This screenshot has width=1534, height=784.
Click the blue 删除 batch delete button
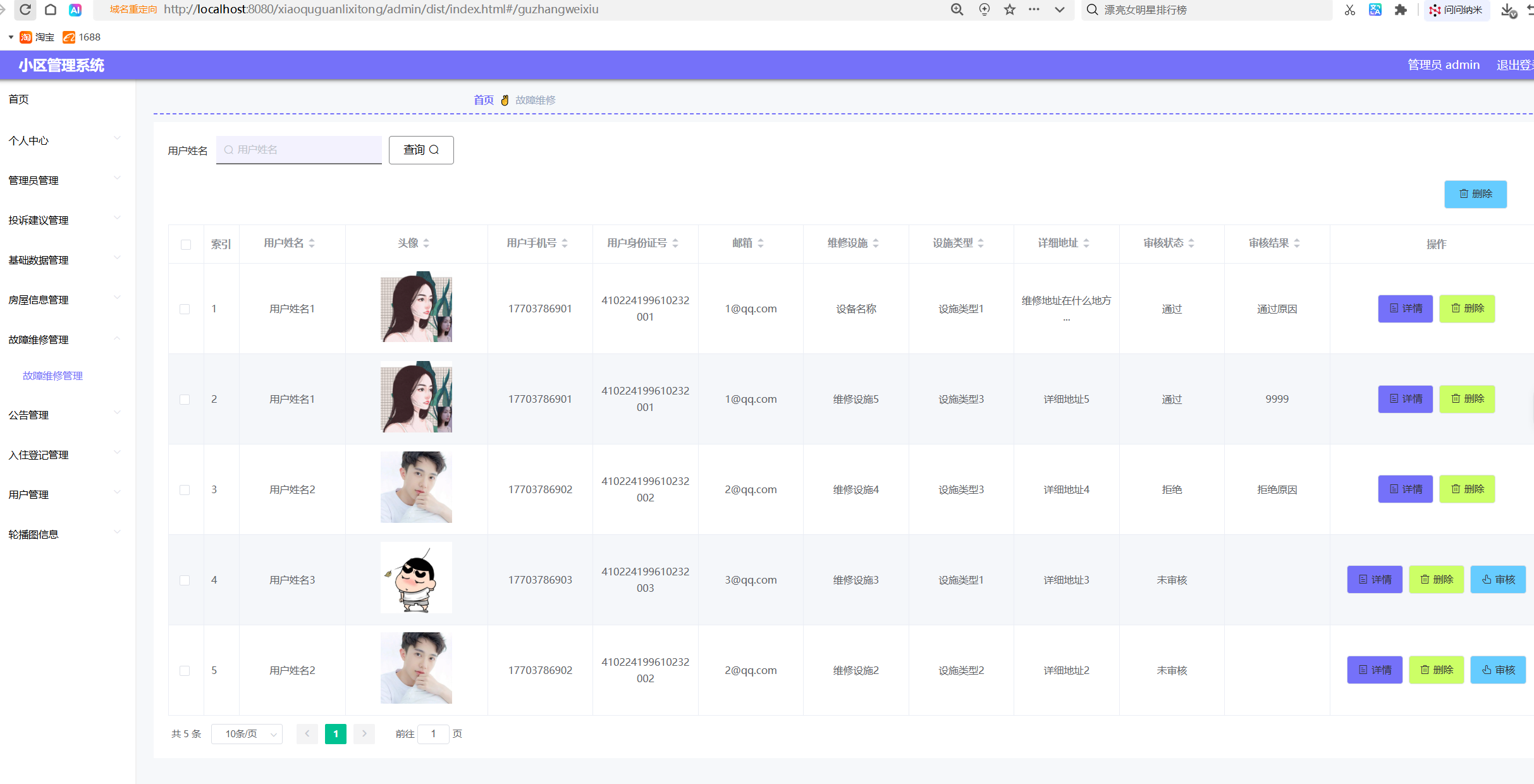(x=1475, y=194)
